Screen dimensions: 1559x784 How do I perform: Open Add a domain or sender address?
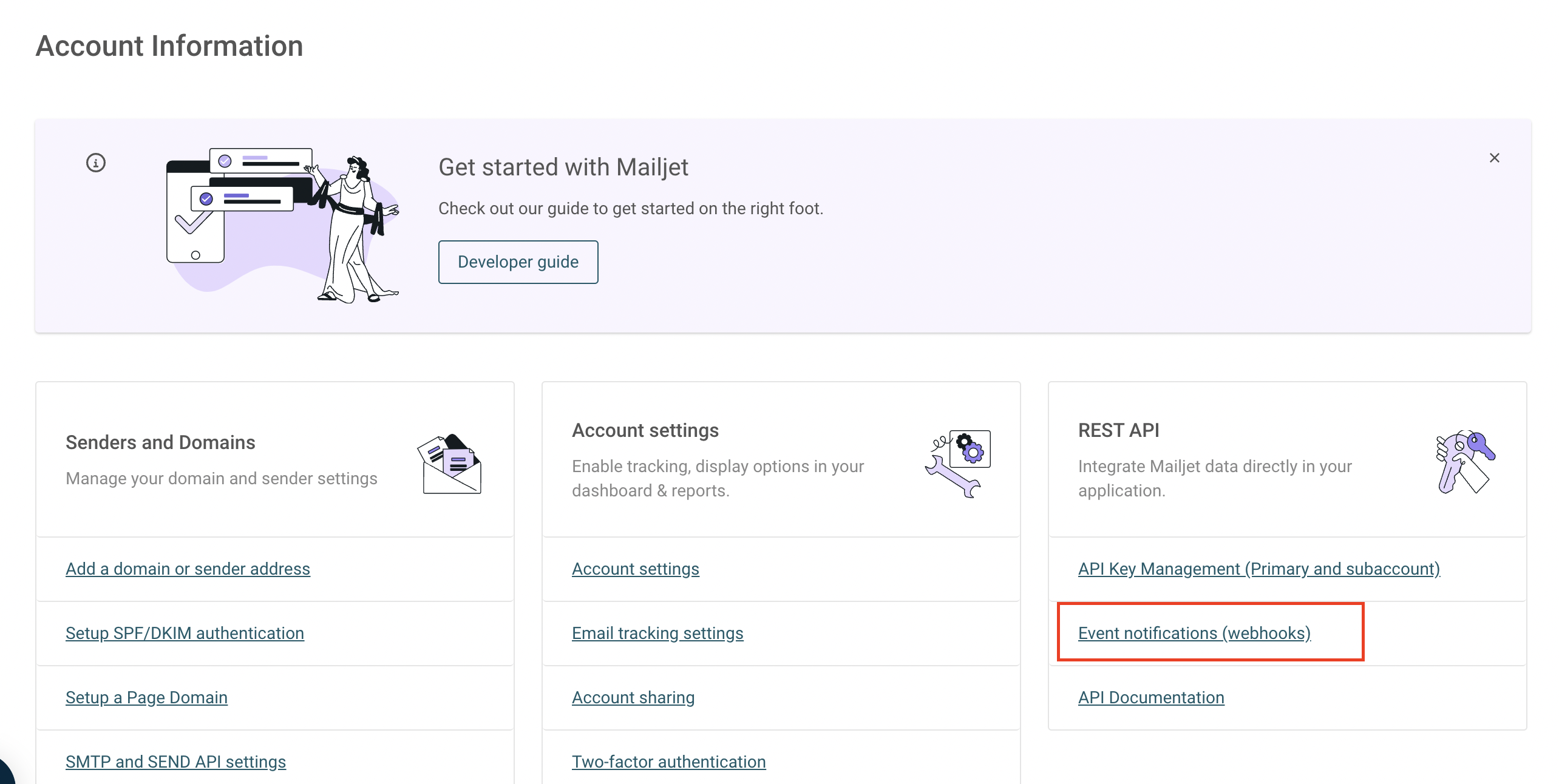tap(188, 569)
